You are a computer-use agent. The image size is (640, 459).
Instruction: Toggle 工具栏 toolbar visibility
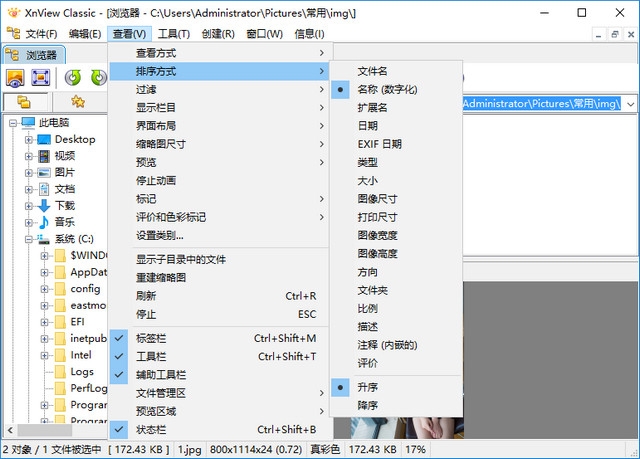[218, 357]
